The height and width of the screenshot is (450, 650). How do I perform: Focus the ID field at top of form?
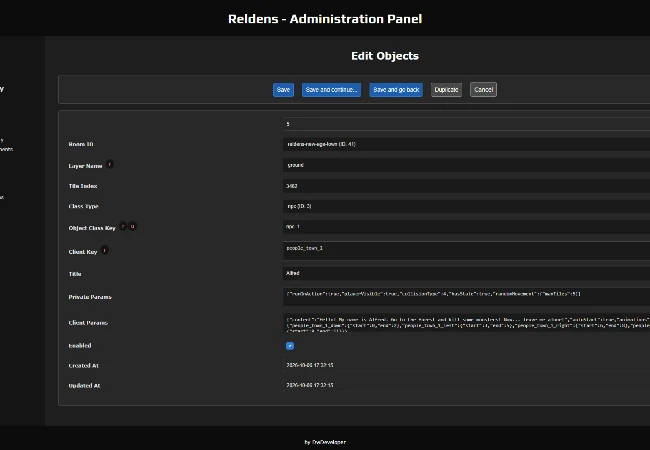point(466,124)
